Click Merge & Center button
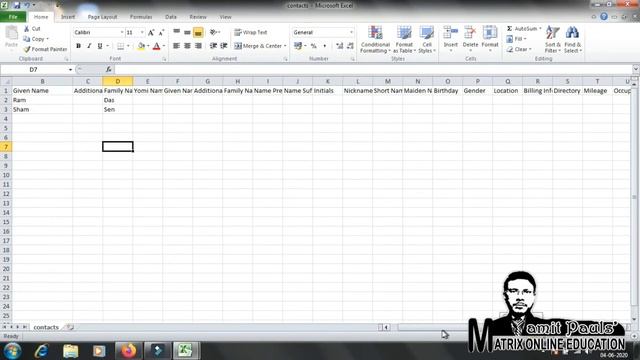Screen dimensions: 640x360 258,46
